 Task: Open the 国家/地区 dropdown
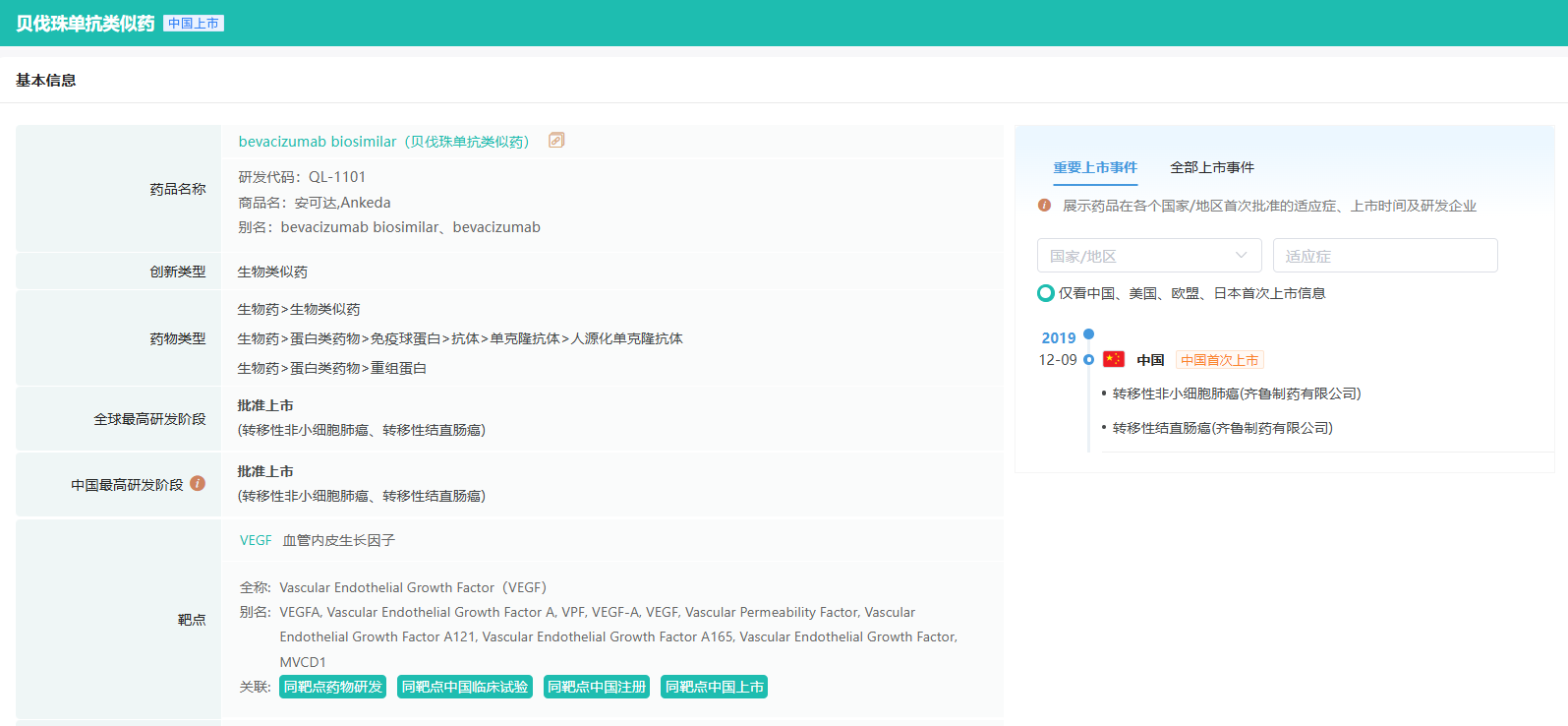[x=1135, y=256]
